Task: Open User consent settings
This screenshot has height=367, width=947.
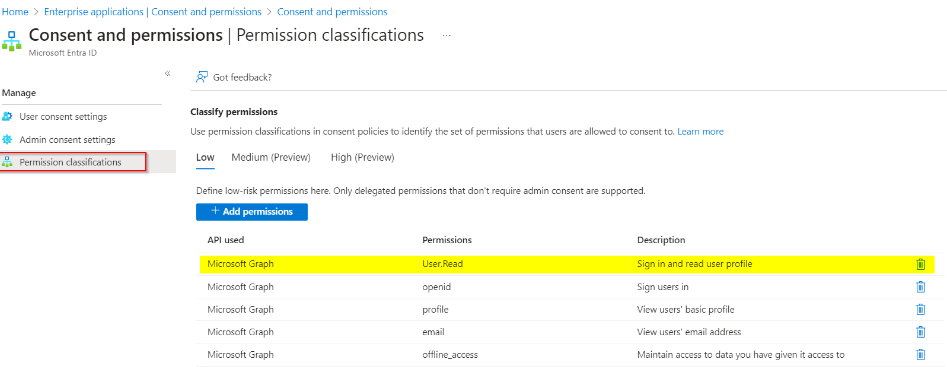Action: click(63, 116)
